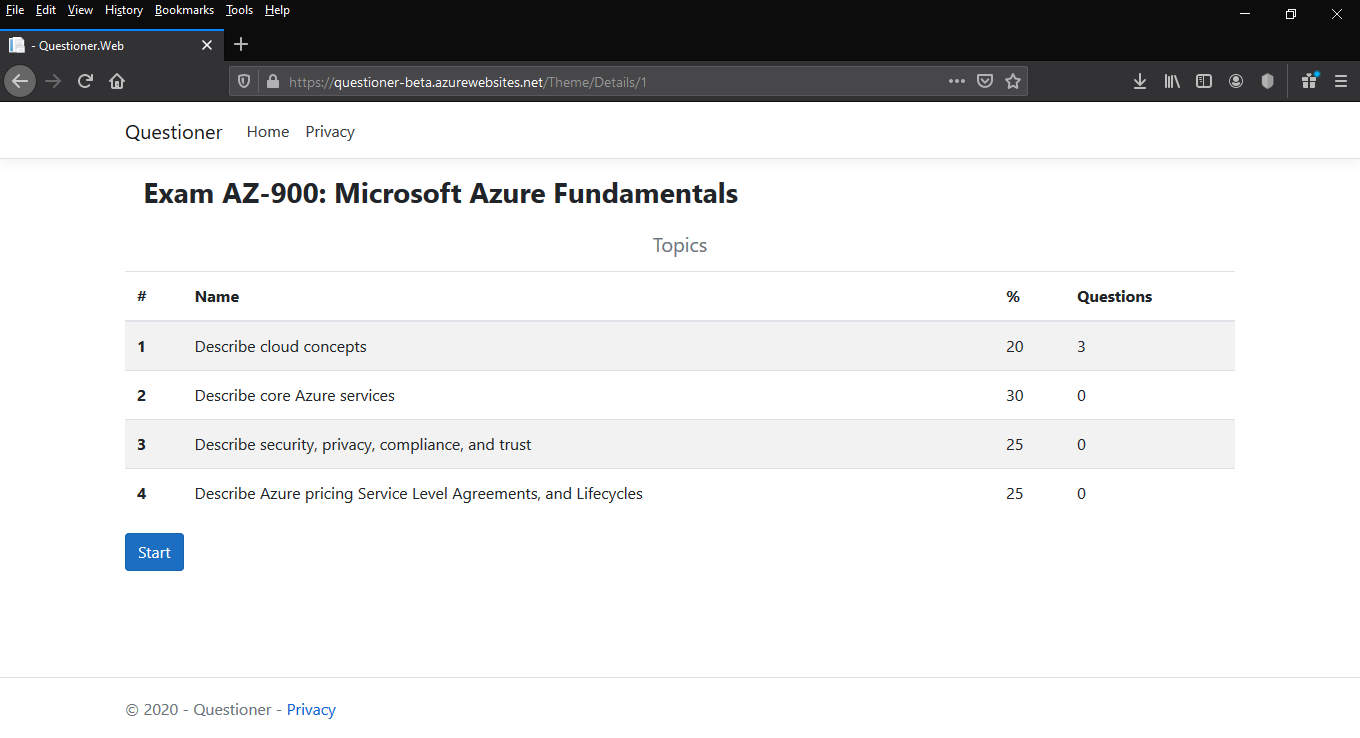Open the Firefox account icon

coord(1236,81)
